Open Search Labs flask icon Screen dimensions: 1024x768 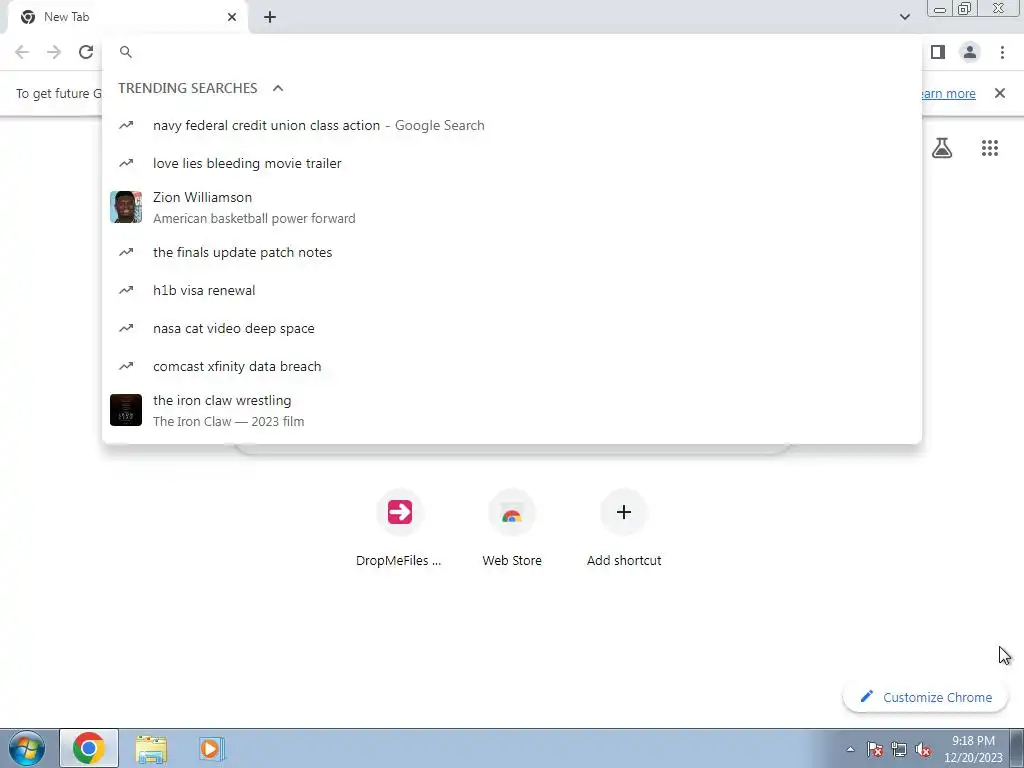pyautogui.click(x=942, y=148)
